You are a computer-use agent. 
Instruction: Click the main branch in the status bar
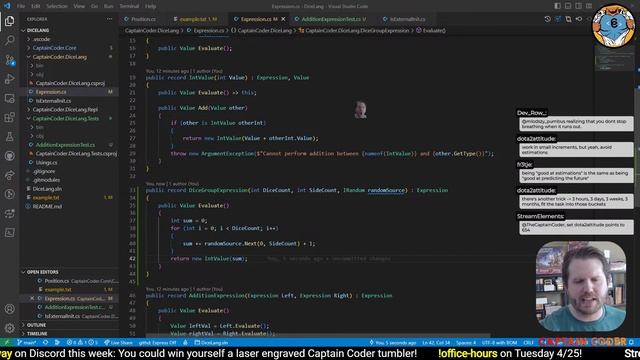27,343
